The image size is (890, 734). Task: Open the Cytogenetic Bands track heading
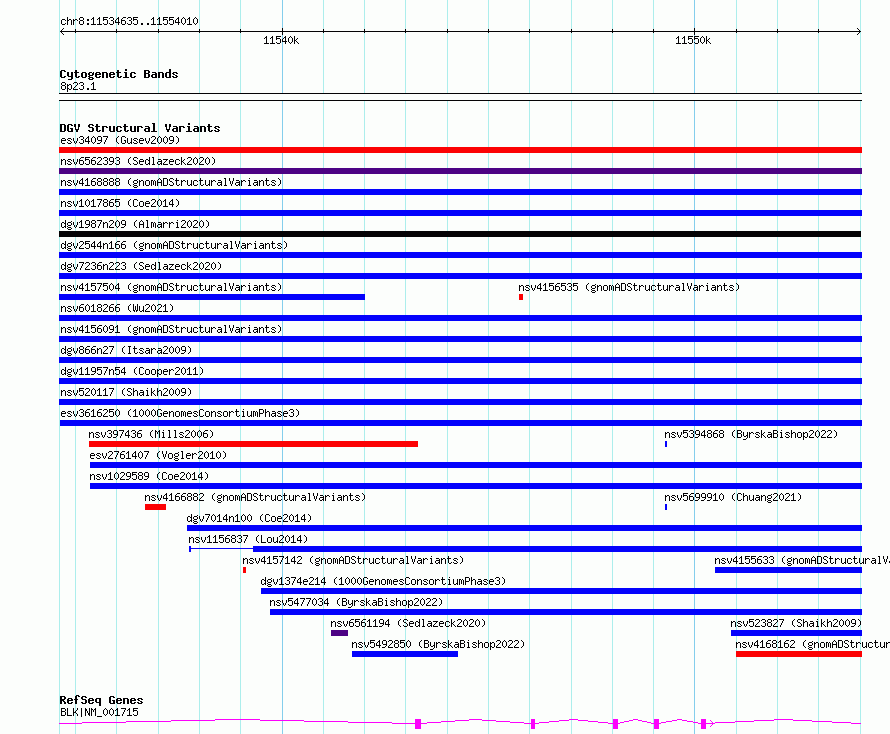pos(119,74)
